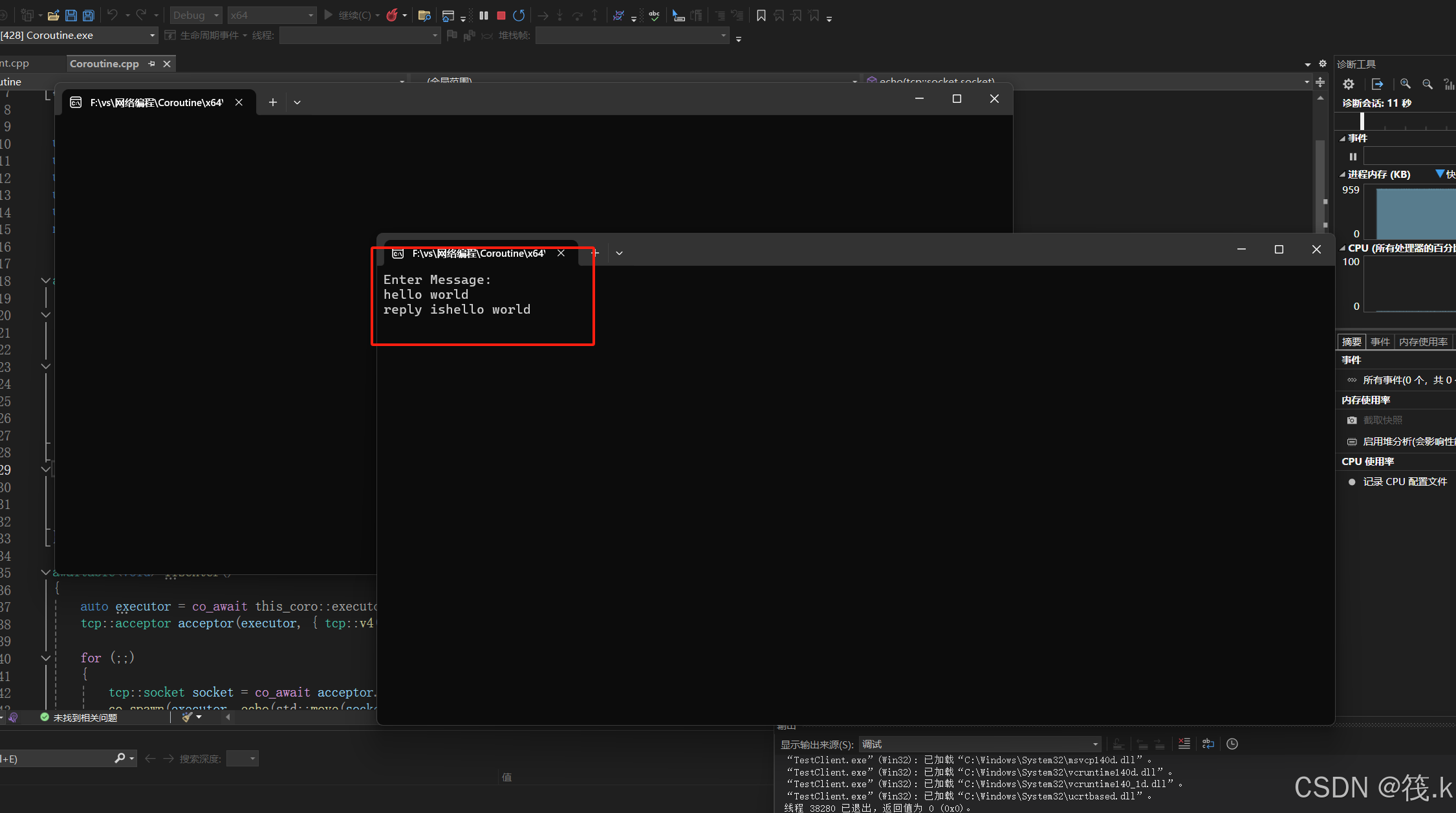Viewport: 1456px width, 813px height.
Task: Click the Step Over arrow icon
Action: coord(578,15)
